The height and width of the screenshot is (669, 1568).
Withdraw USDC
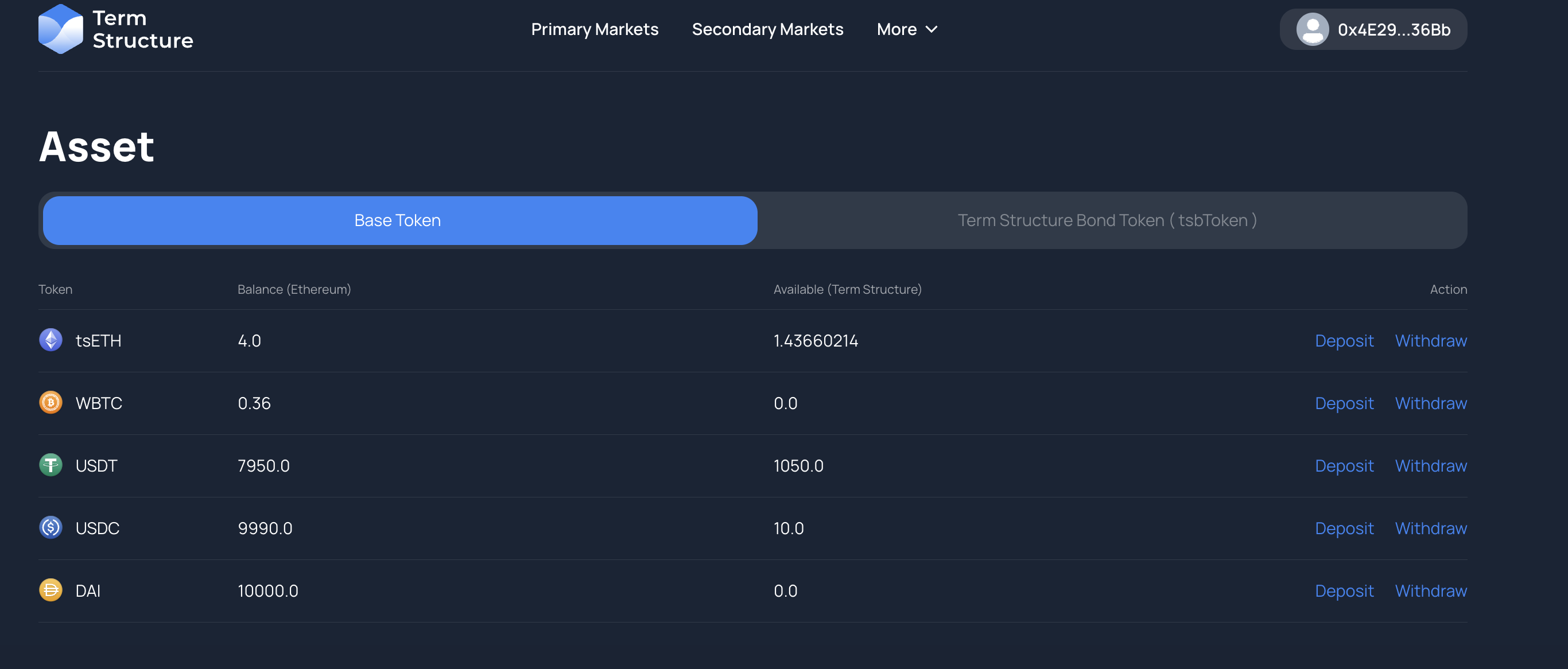point(1430,528)
